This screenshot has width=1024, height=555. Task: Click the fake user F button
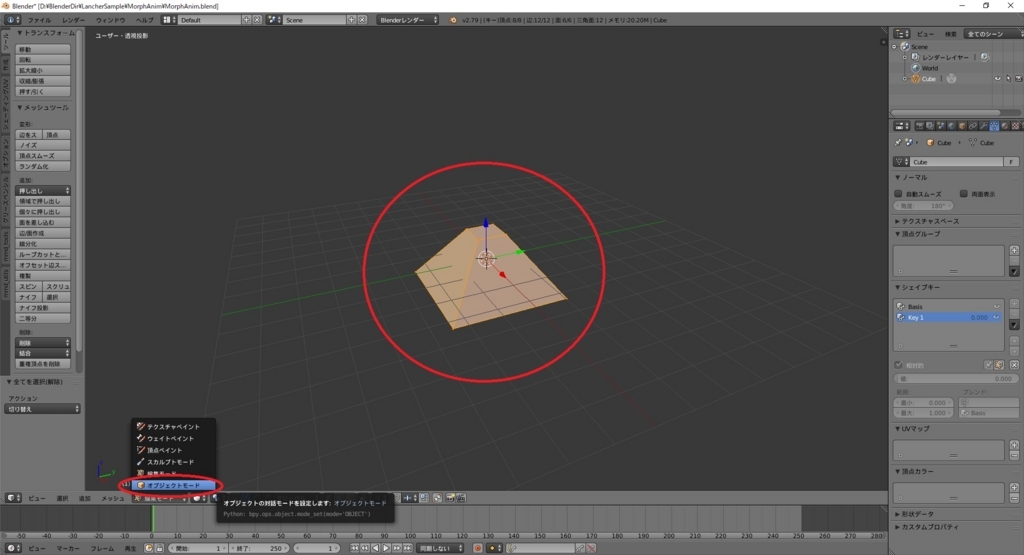click(1011, 162)
